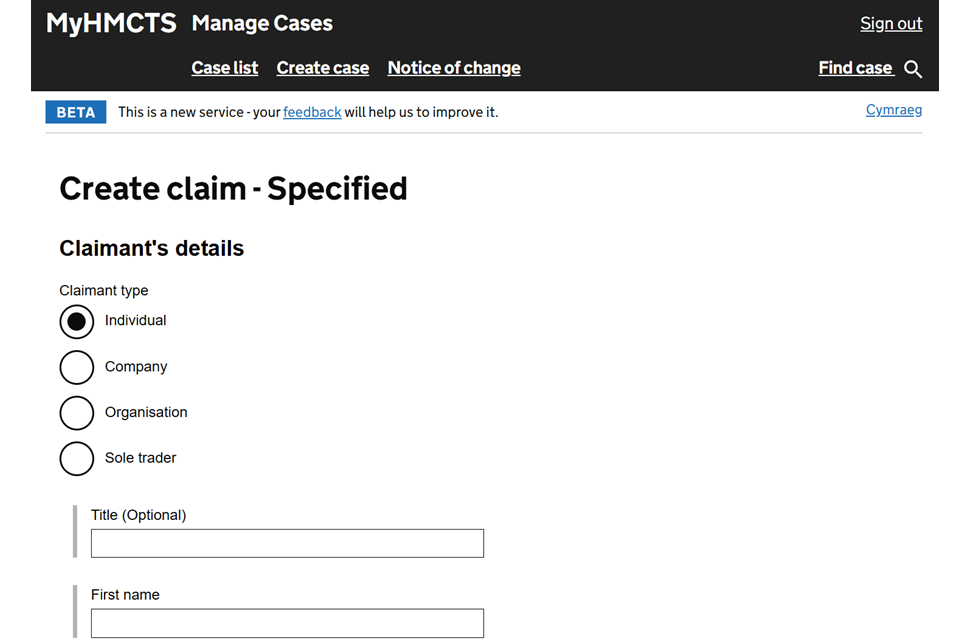Screen dimensions: 960x640
Task: Click the MyHMCTS logo
Action: [x=110, y=22]
